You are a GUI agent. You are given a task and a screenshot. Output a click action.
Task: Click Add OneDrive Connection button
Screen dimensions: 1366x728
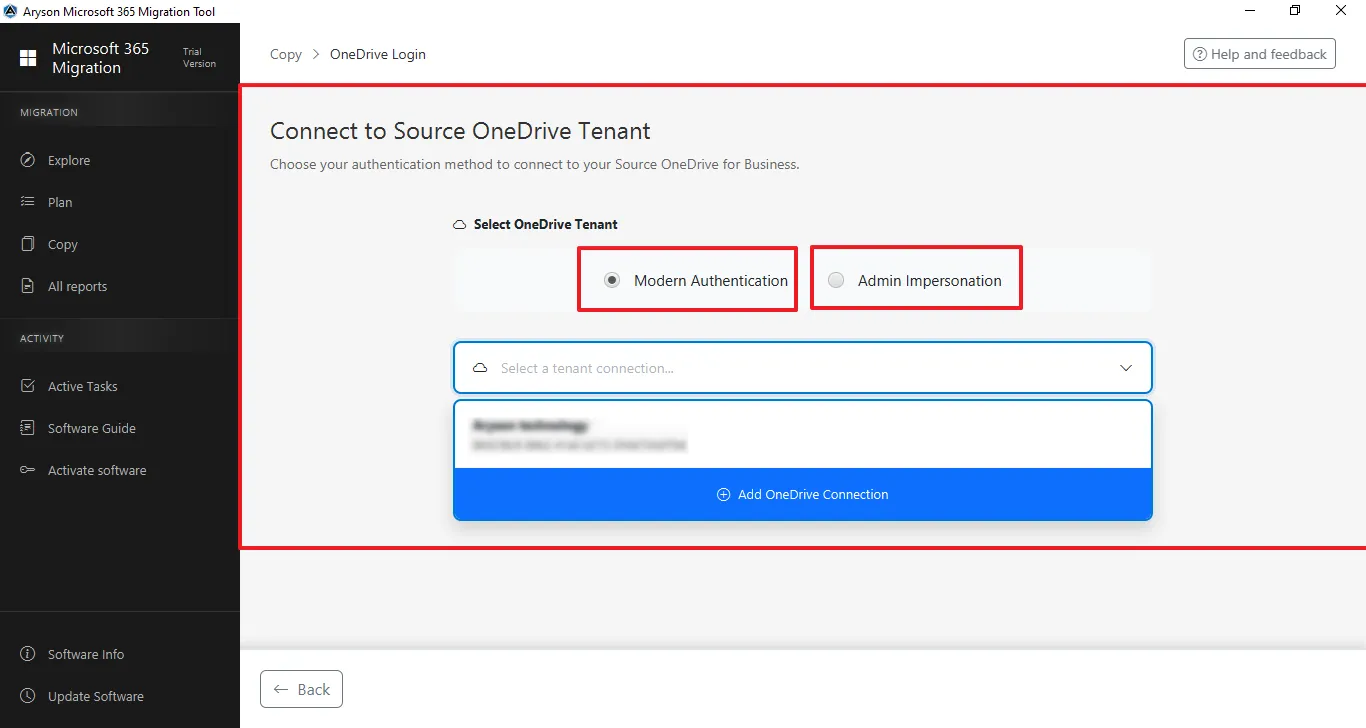coord(802,495)
